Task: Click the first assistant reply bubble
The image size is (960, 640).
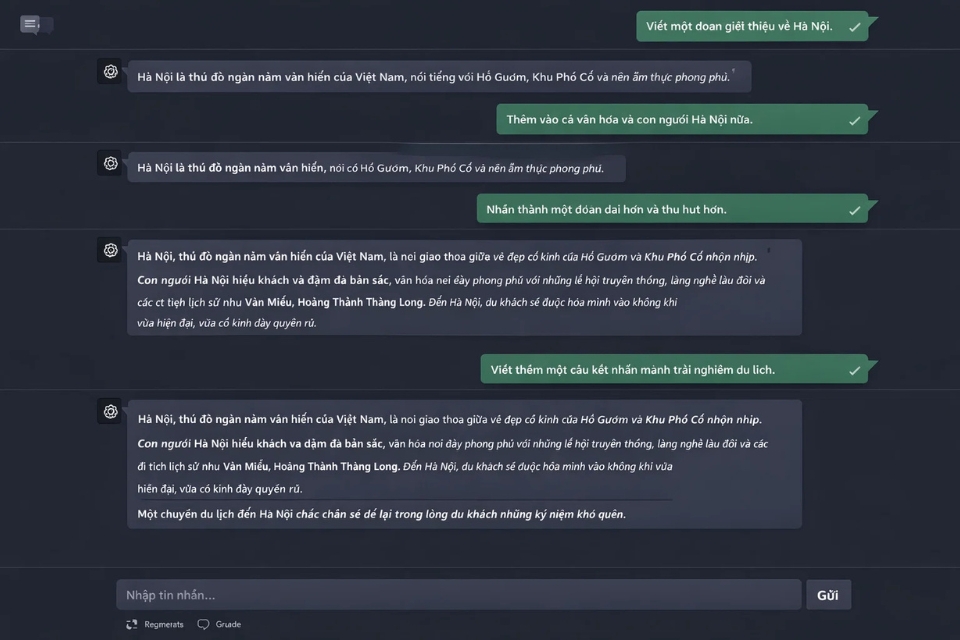Action: coord(438,77)
